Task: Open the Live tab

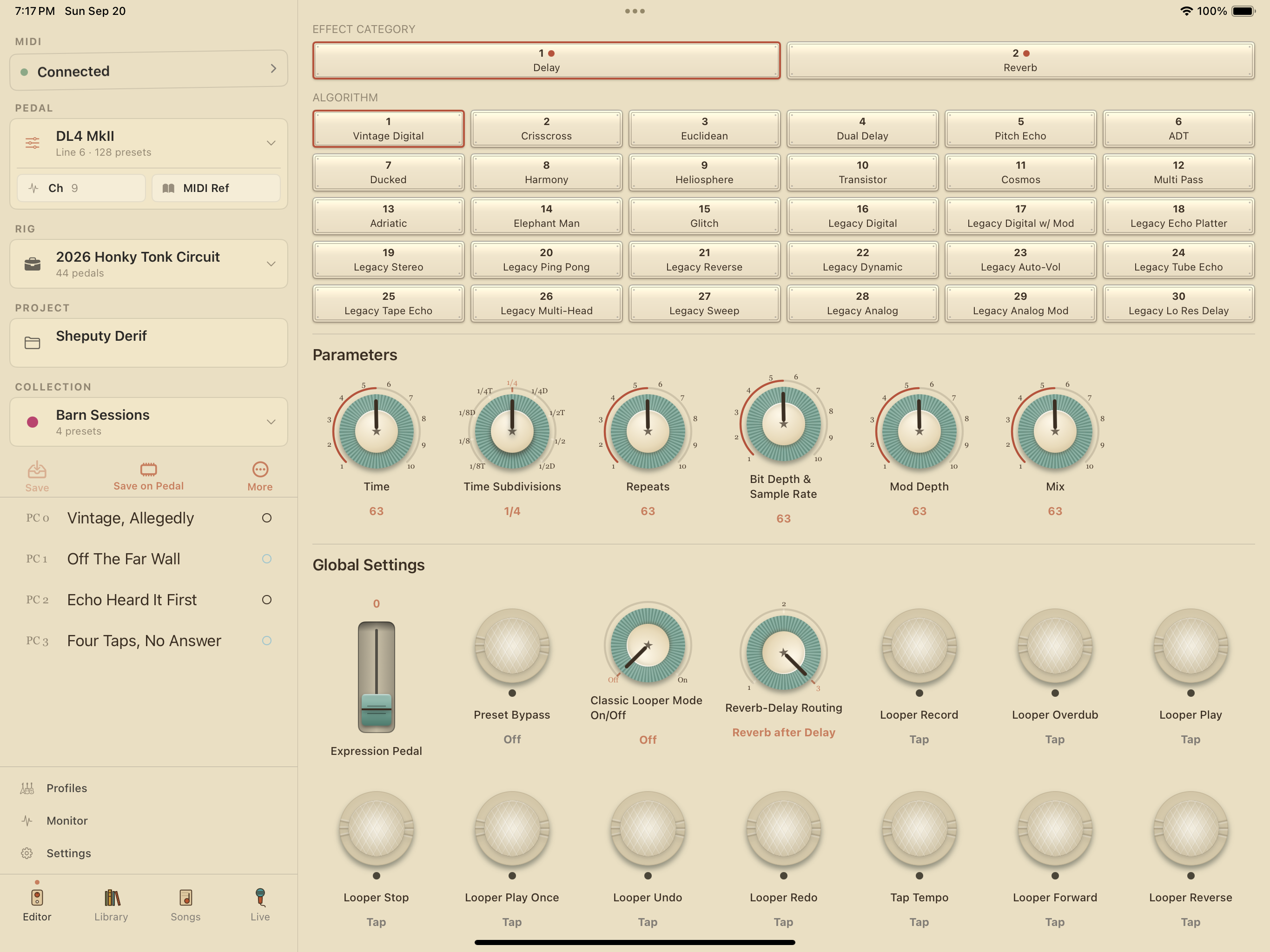Action: tap(260, 905)
